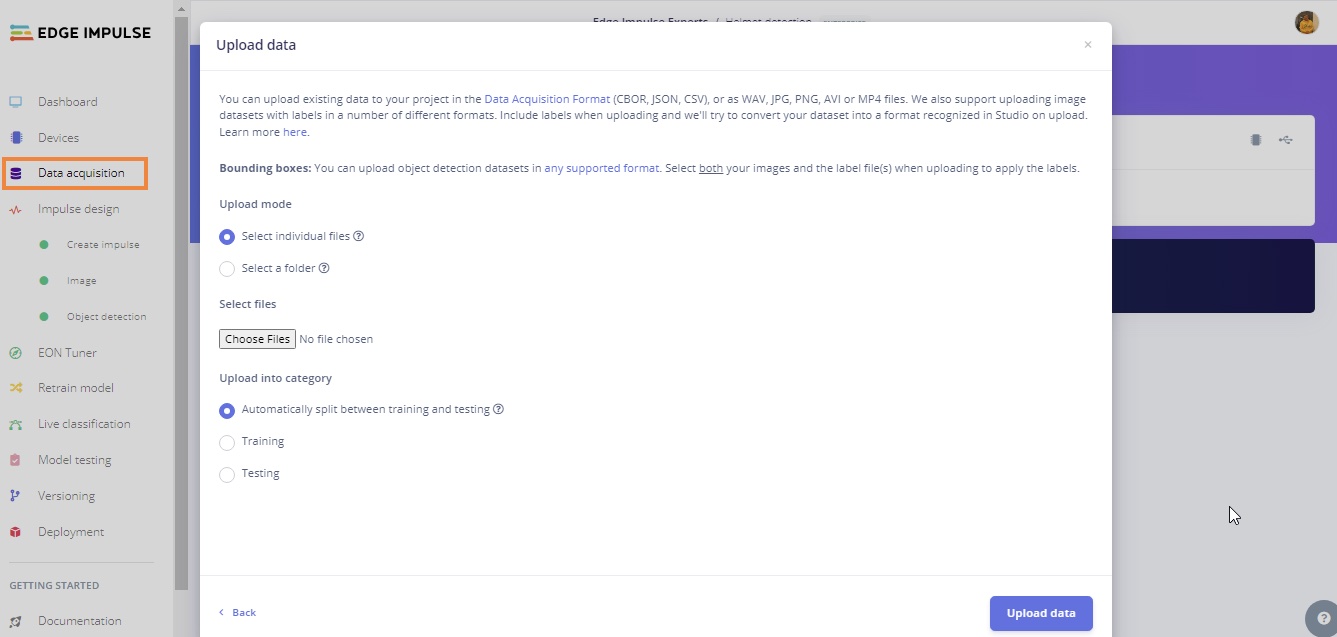Click the Retrain model shuffle icon
Image resolution: width=1337 pixels, height=637 pixels.
(x=16, y=388)
